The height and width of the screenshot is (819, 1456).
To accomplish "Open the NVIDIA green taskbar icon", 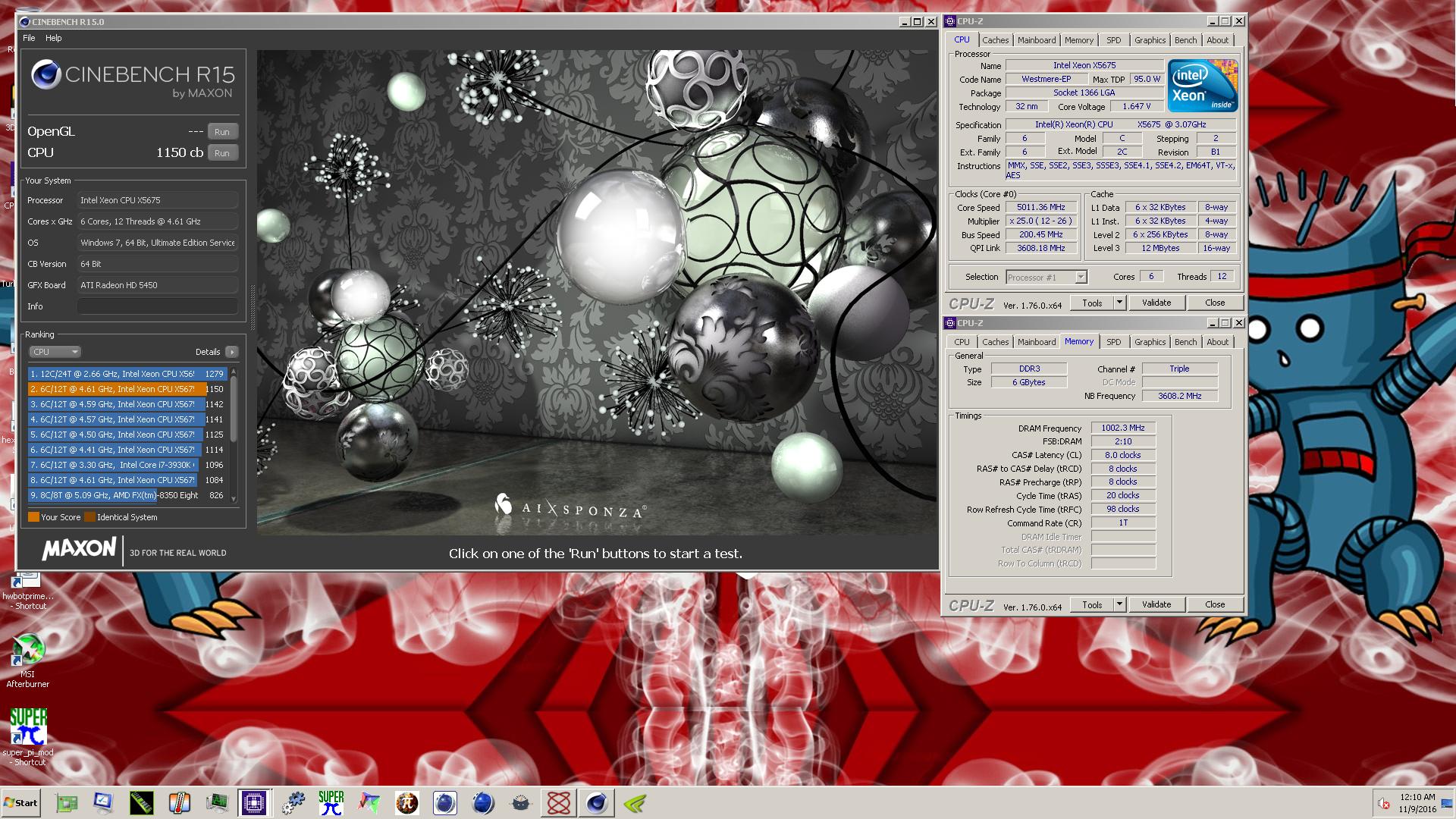I will [635, 803].
